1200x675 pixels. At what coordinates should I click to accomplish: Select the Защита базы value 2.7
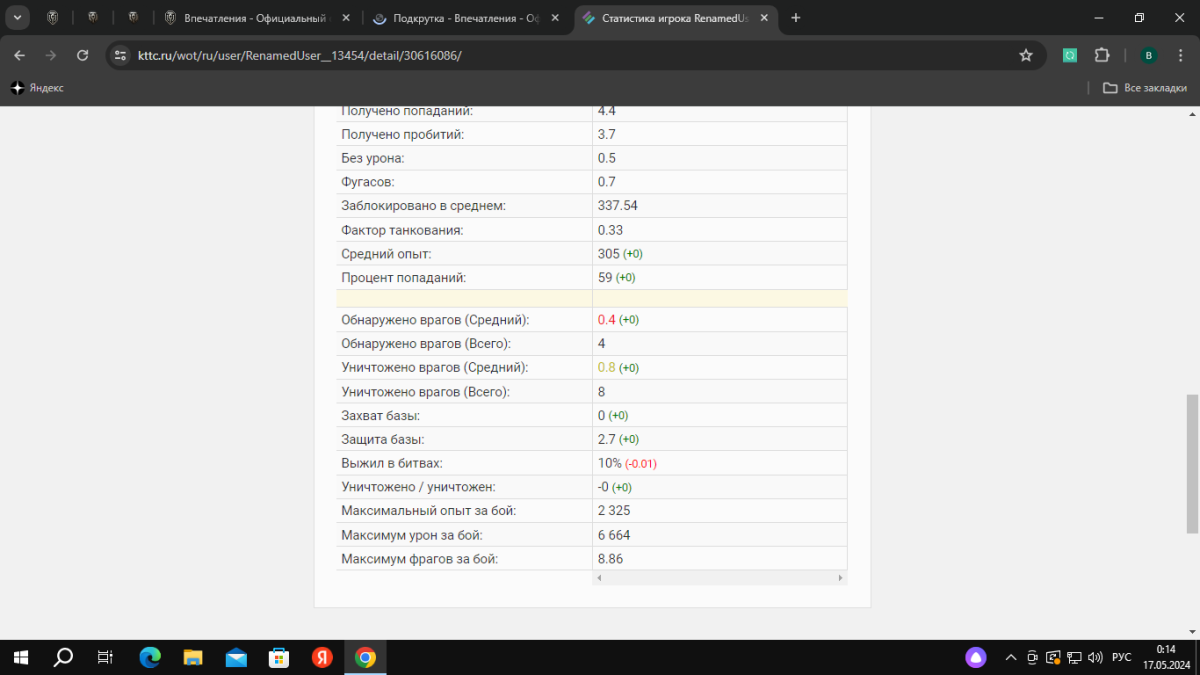tap(607, 440)
